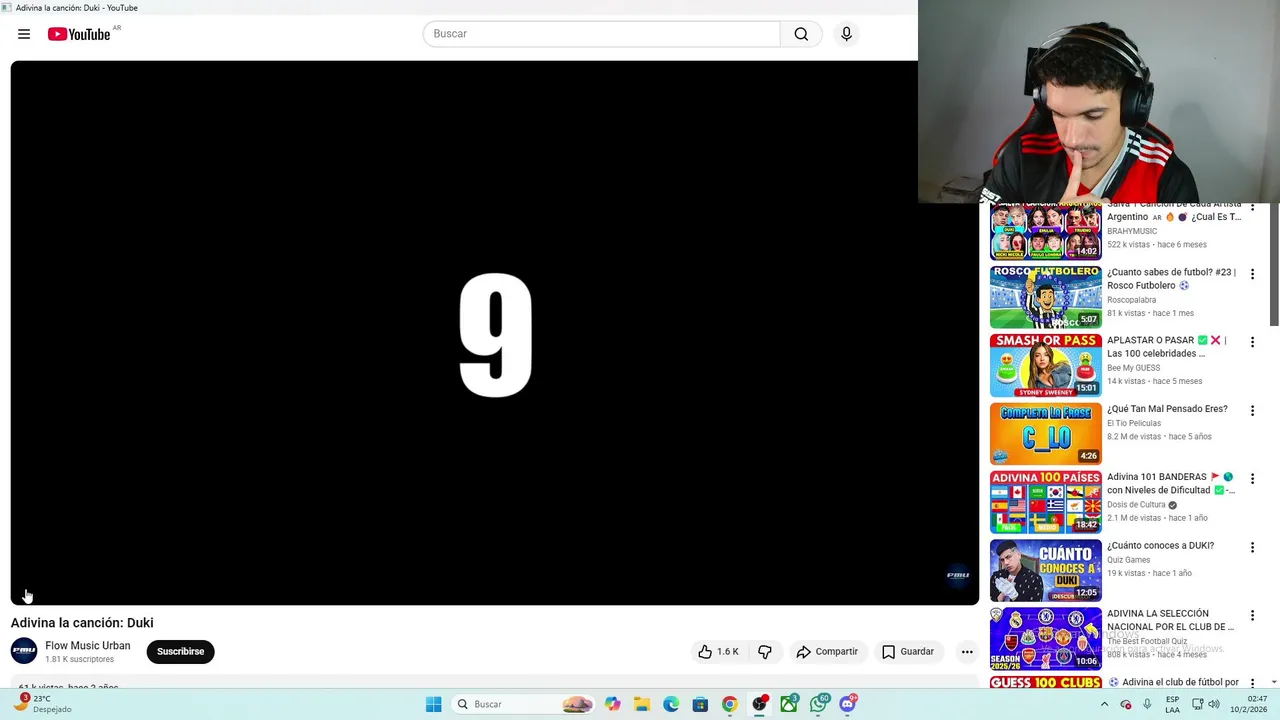
Task: Open the Flow Music Urban channel avatar
Action: (x=24, y=651)
